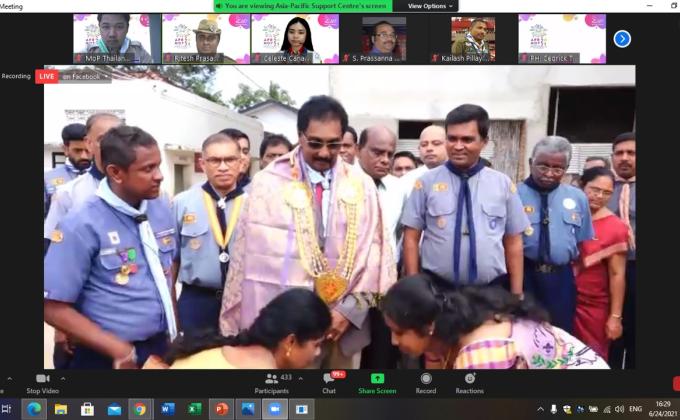This screenshot has height=420, width=680.
Task: Start recording with the Record button
Action: click(x=426, y=384)
